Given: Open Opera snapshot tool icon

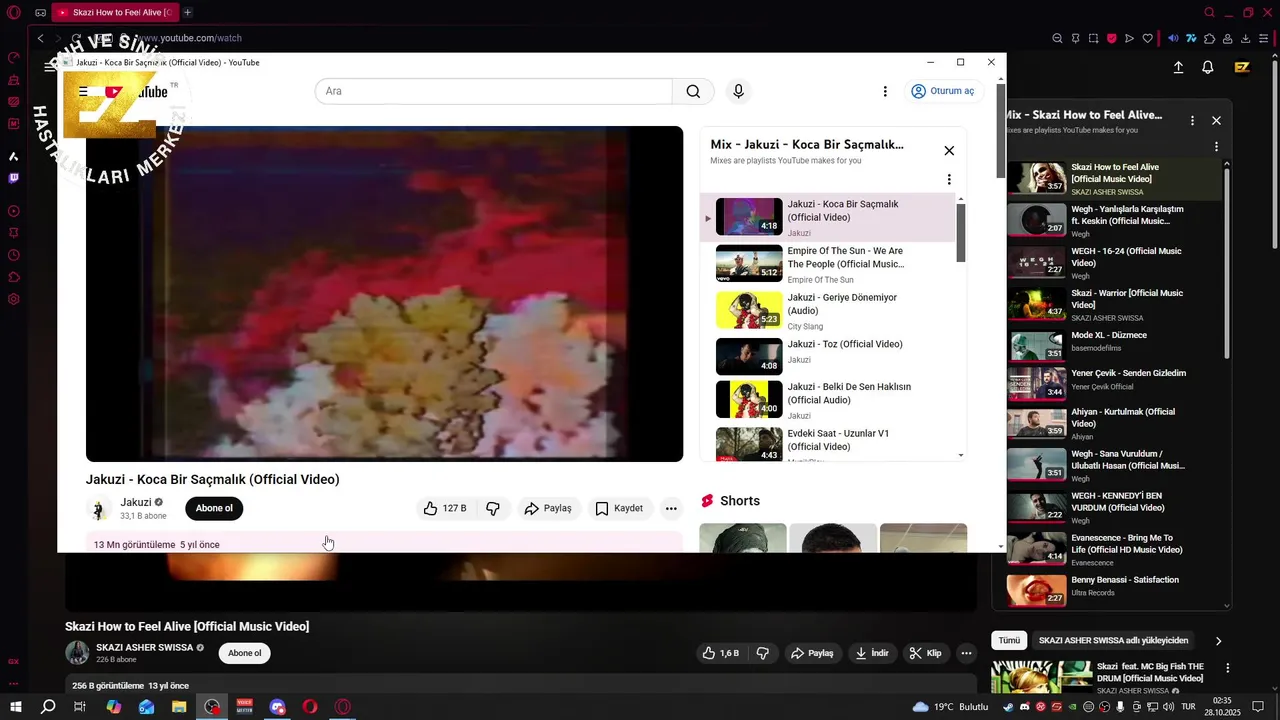Looking at the screenshot, I should point(1093,38).
